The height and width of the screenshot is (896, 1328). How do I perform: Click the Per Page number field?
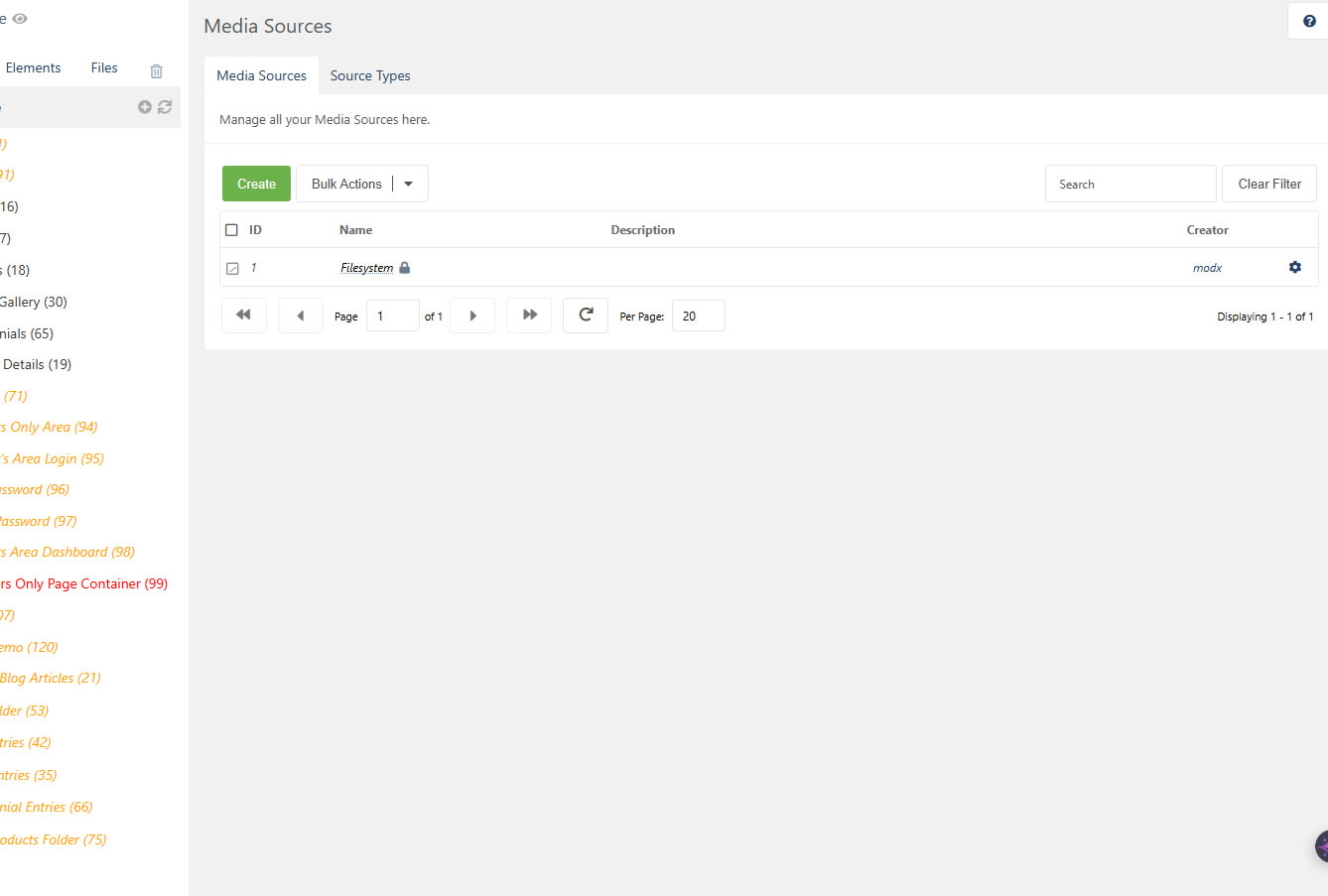click(698, 316)
